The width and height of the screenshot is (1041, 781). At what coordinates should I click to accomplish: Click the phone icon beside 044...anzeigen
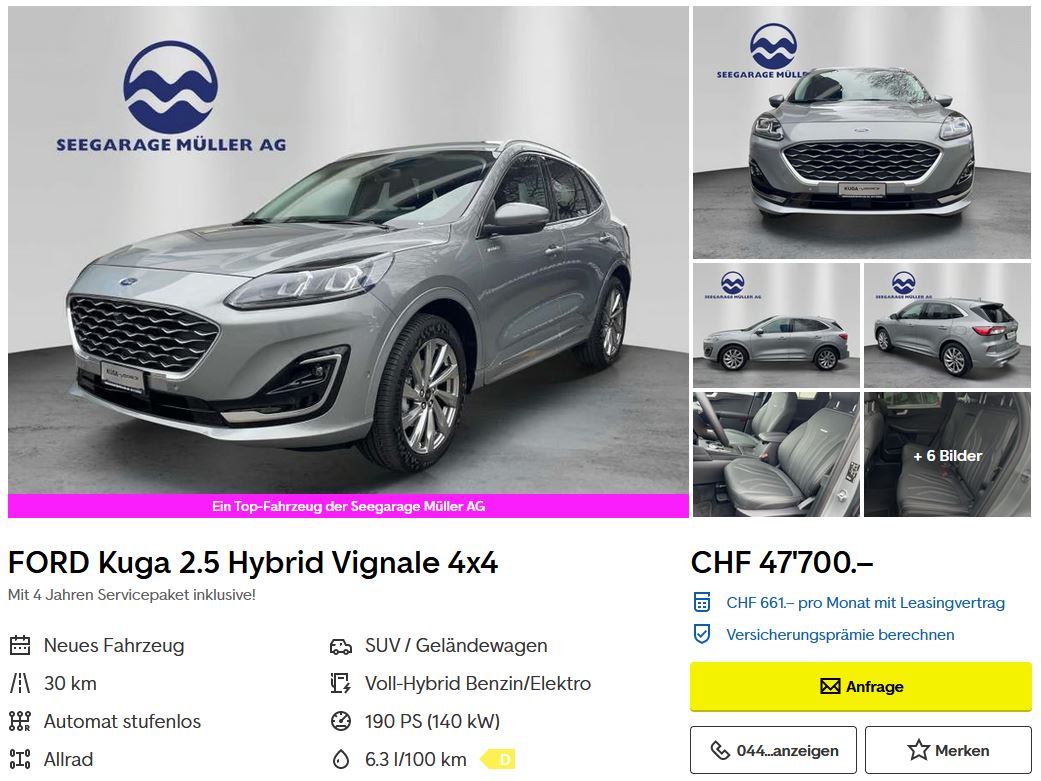[720, 750]
